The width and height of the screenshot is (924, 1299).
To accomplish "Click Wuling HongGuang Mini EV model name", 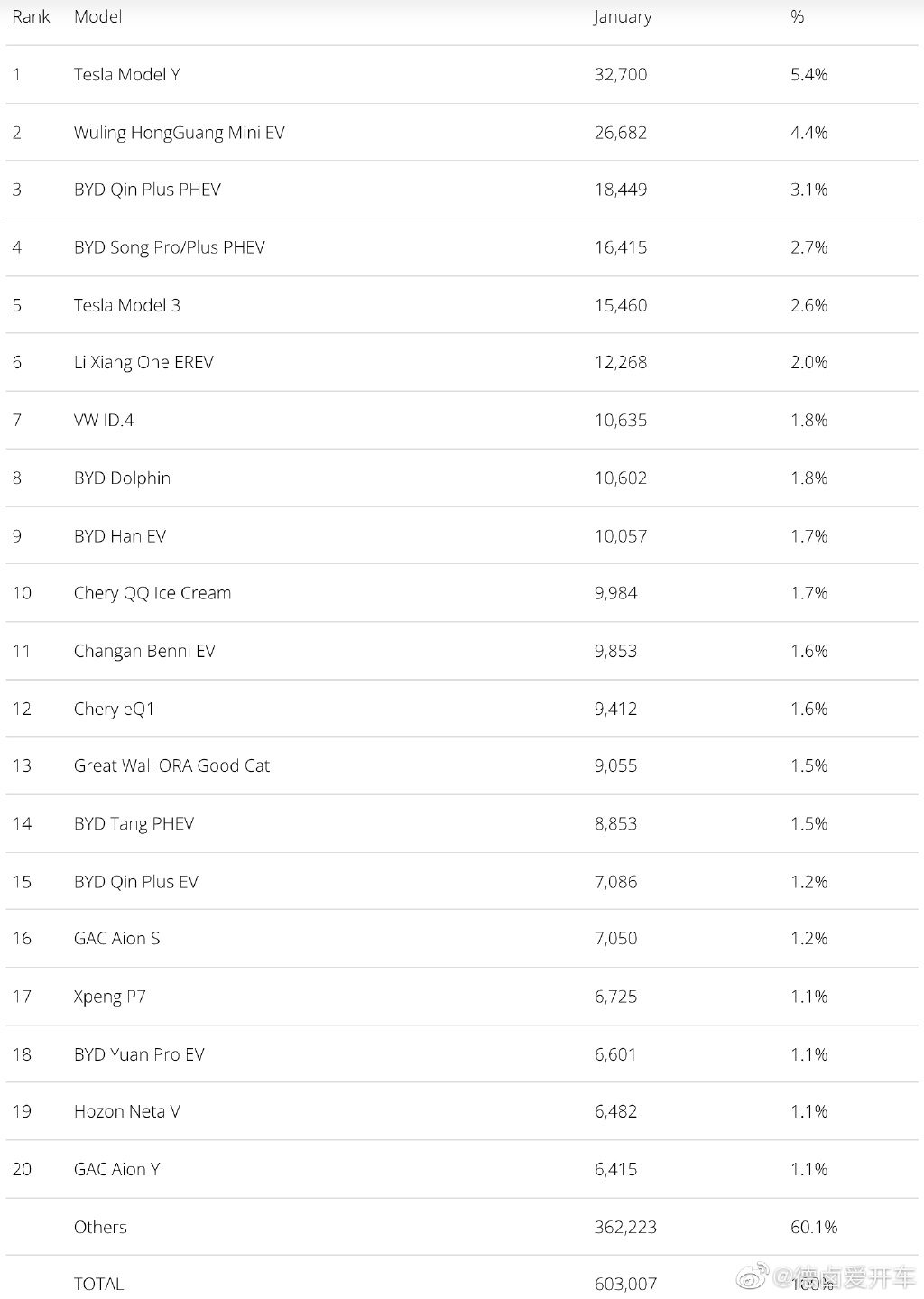I will (179, 132).
